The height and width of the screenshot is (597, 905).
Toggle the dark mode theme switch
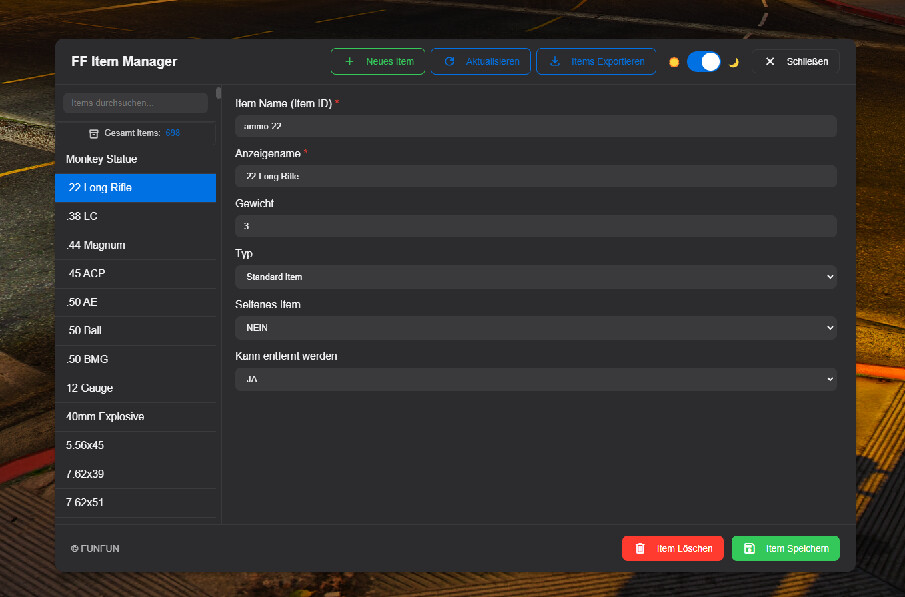point(704,62)
